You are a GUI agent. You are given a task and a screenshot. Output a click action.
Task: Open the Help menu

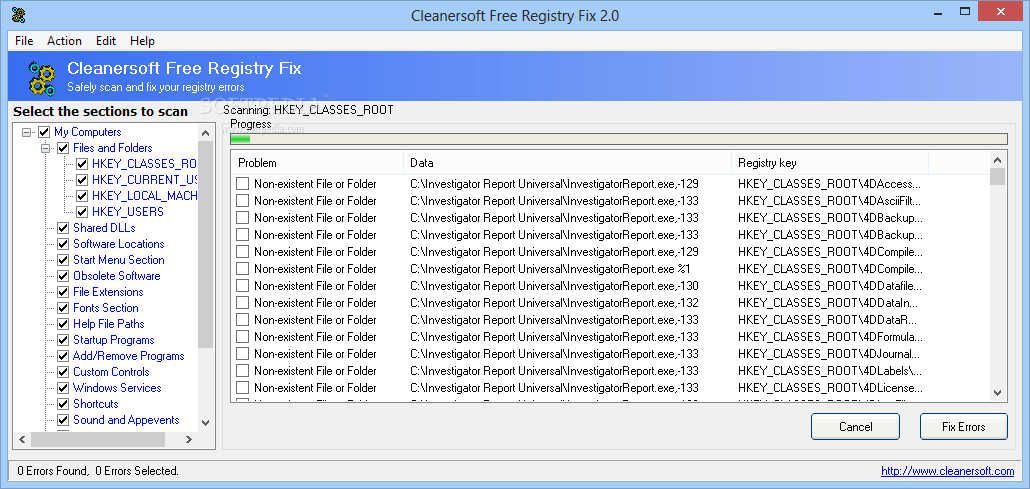[x=142, y=41]
